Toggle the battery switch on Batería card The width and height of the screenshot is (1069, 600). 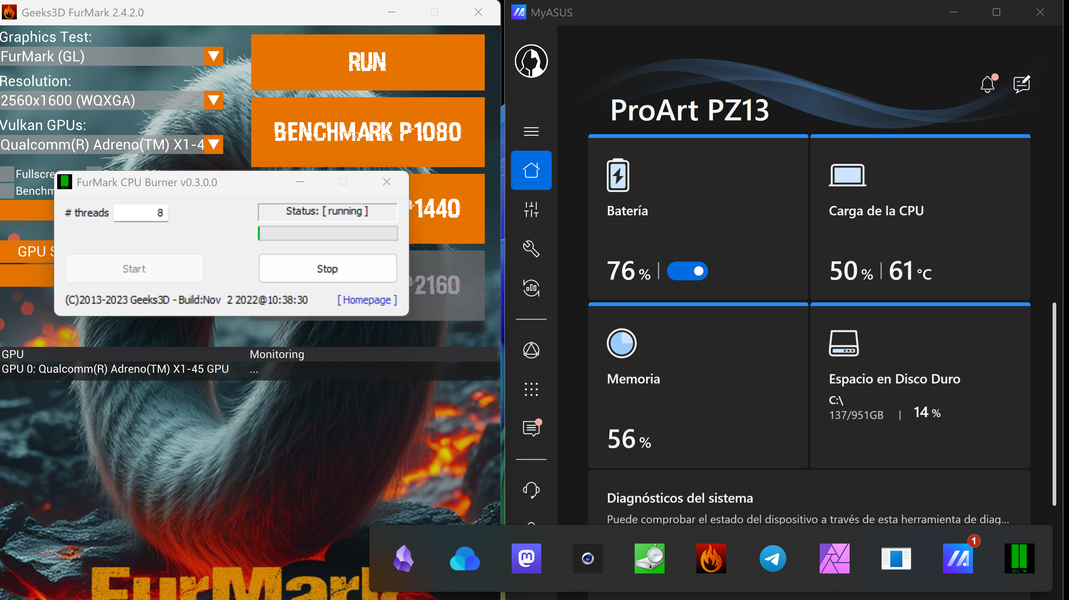pyautogui.click(x=687, y=271)
